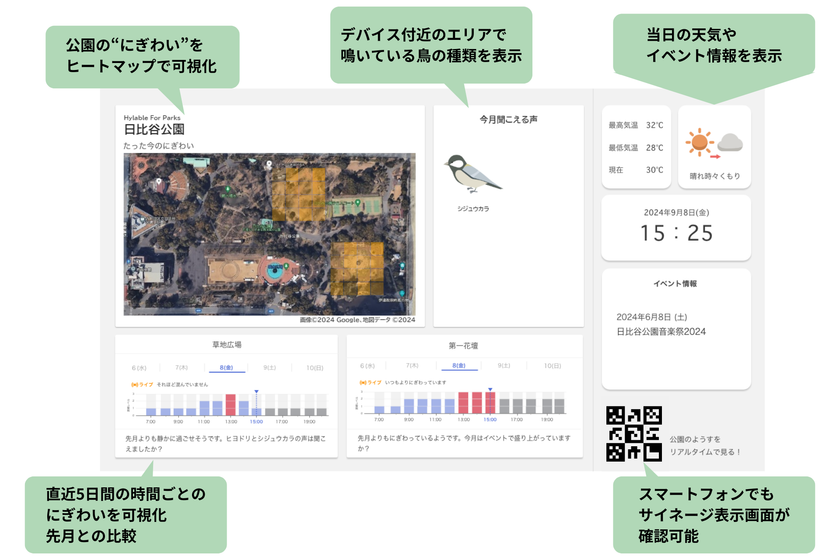Click the 日比谷公園 park title
The width and height of the screenshot is (840, 560).
(154, 129)
